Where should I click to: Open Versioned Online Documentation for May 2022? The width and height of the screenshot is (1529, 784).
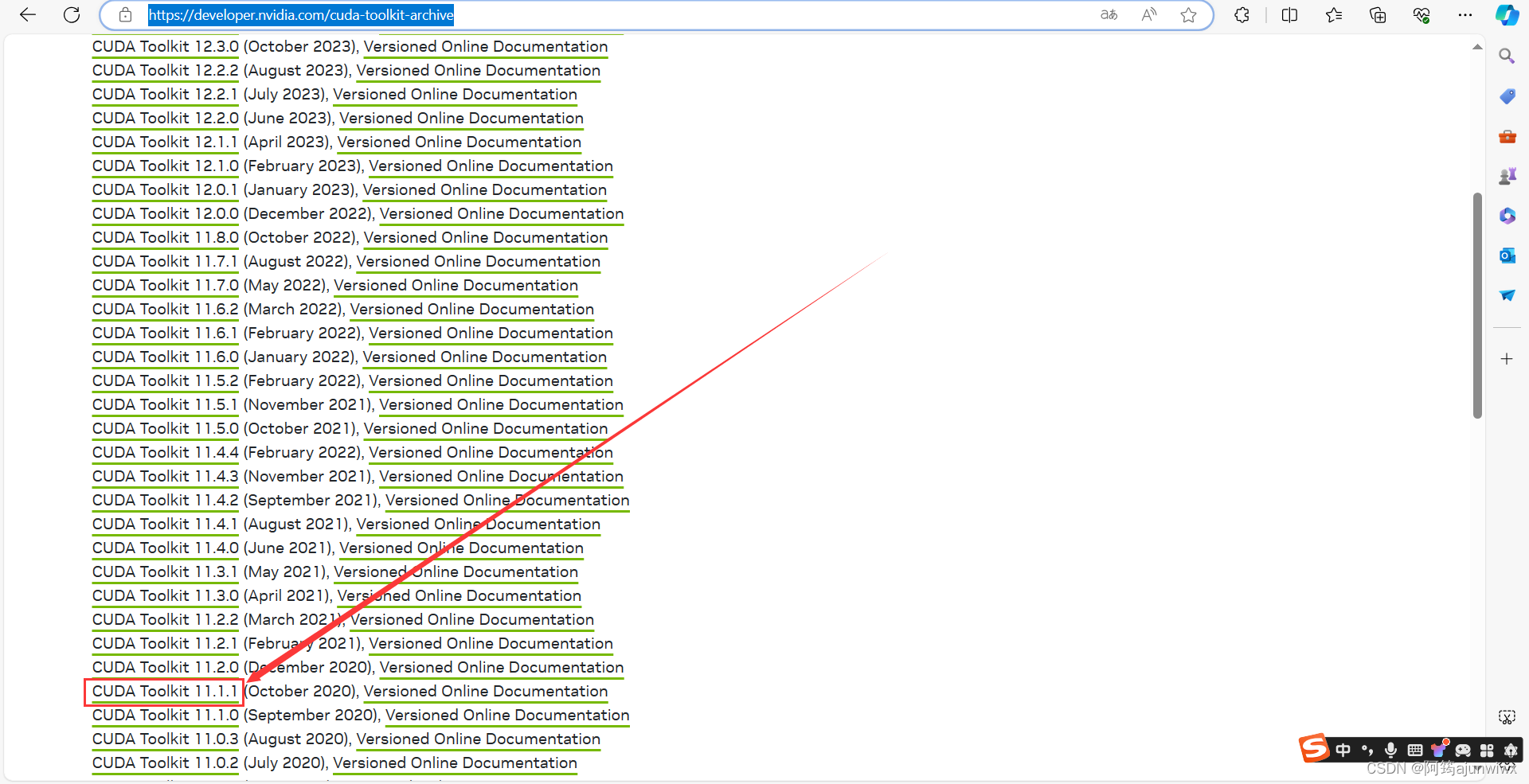pos(456,285)
